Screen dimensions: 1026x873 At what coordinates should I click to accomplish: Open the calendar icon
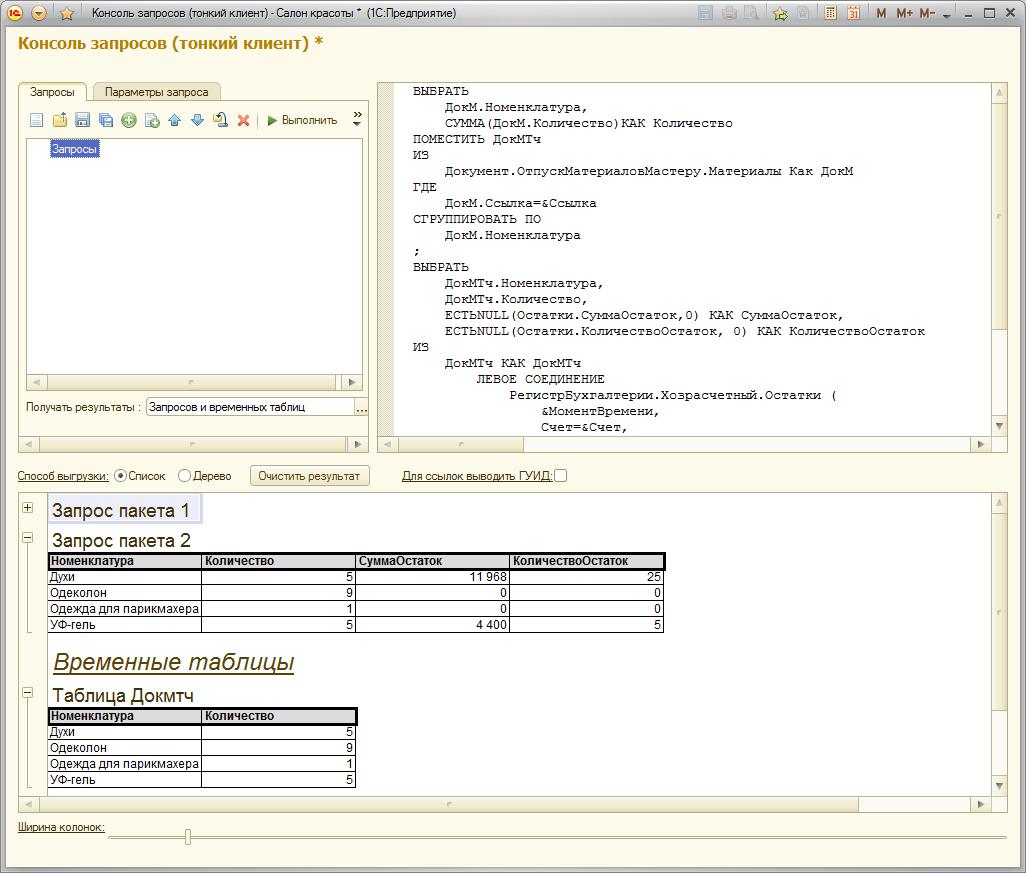853,13
